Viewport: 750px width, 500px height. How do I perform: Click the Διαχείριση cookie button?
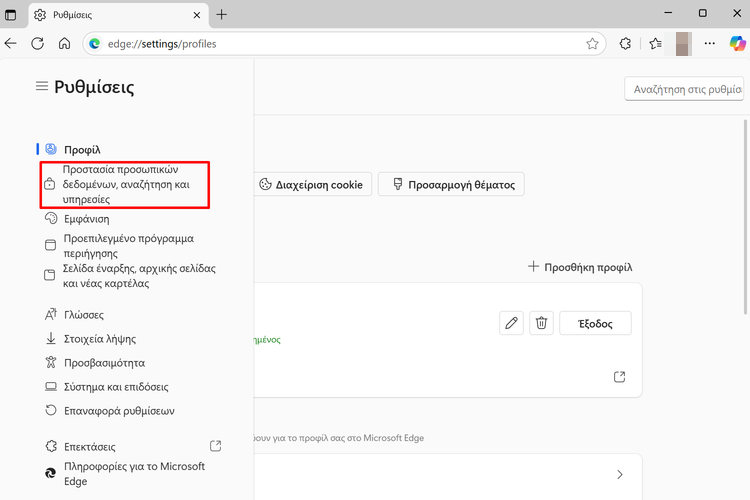(x=312, y=184)
